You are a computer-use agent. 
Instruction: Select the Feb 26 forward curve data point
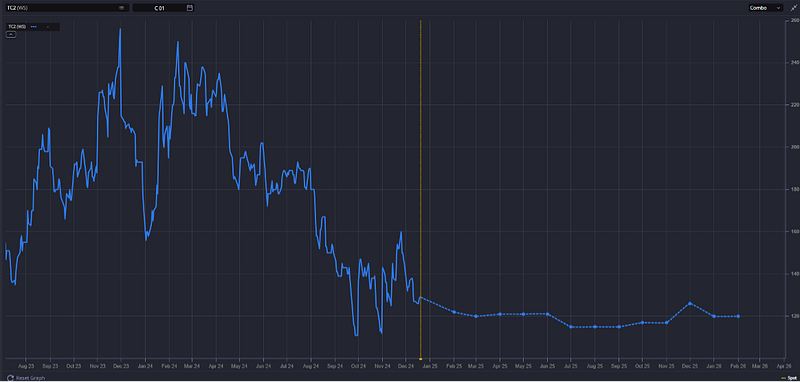(738, 316)
